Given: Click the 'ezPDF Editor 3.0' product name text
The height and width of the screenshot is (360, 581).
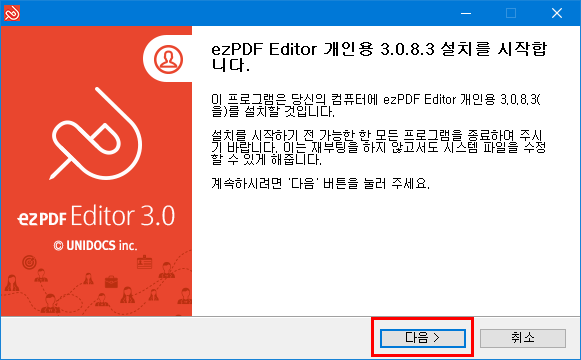Looking at the screenshot, I should point(96,216).
